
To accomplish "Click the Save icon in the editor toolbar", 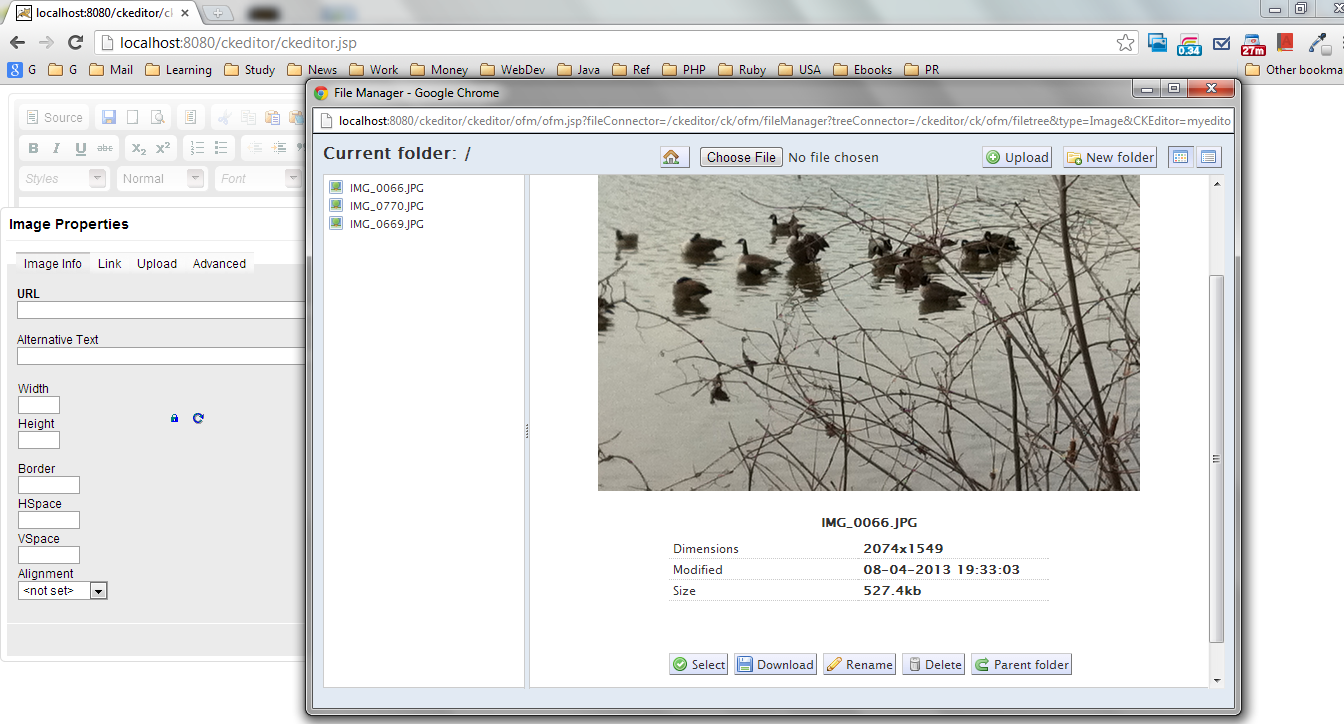I will [108, 117].
